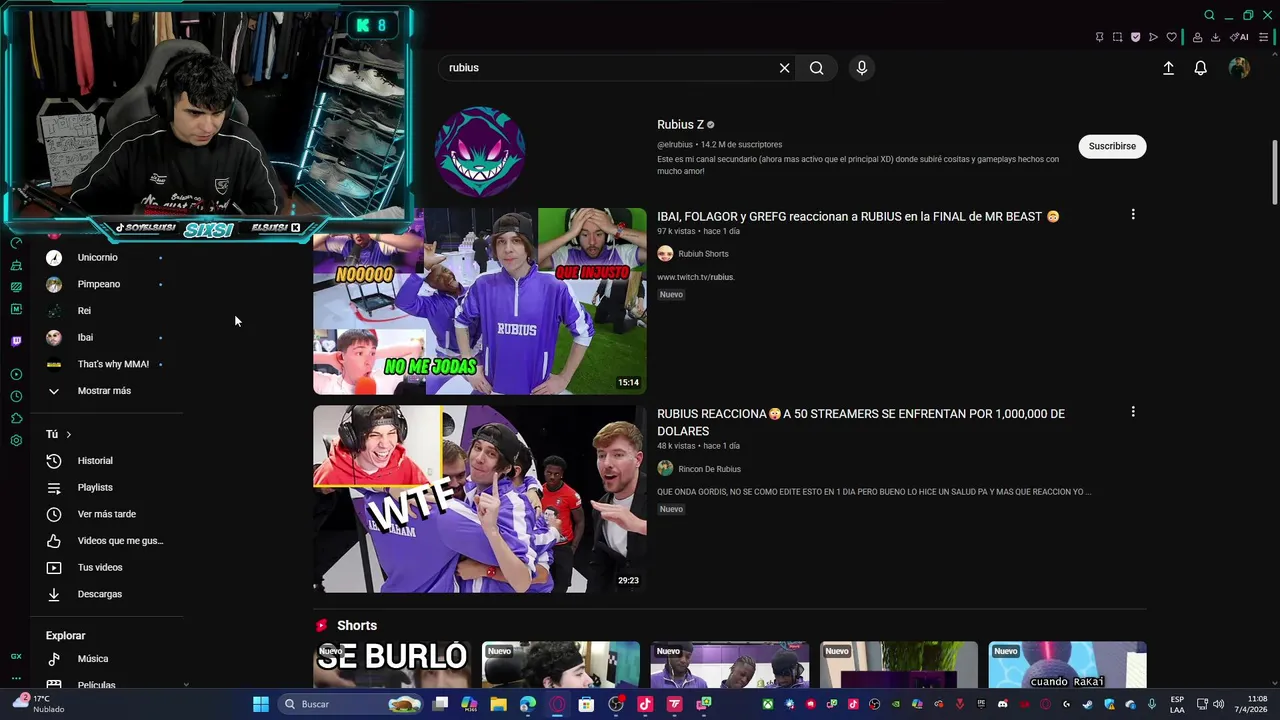This screenshot has height=720, width=1280.
Task: Open the upload/create icon in YouTube's header
Action: [x=1168, y=68]
